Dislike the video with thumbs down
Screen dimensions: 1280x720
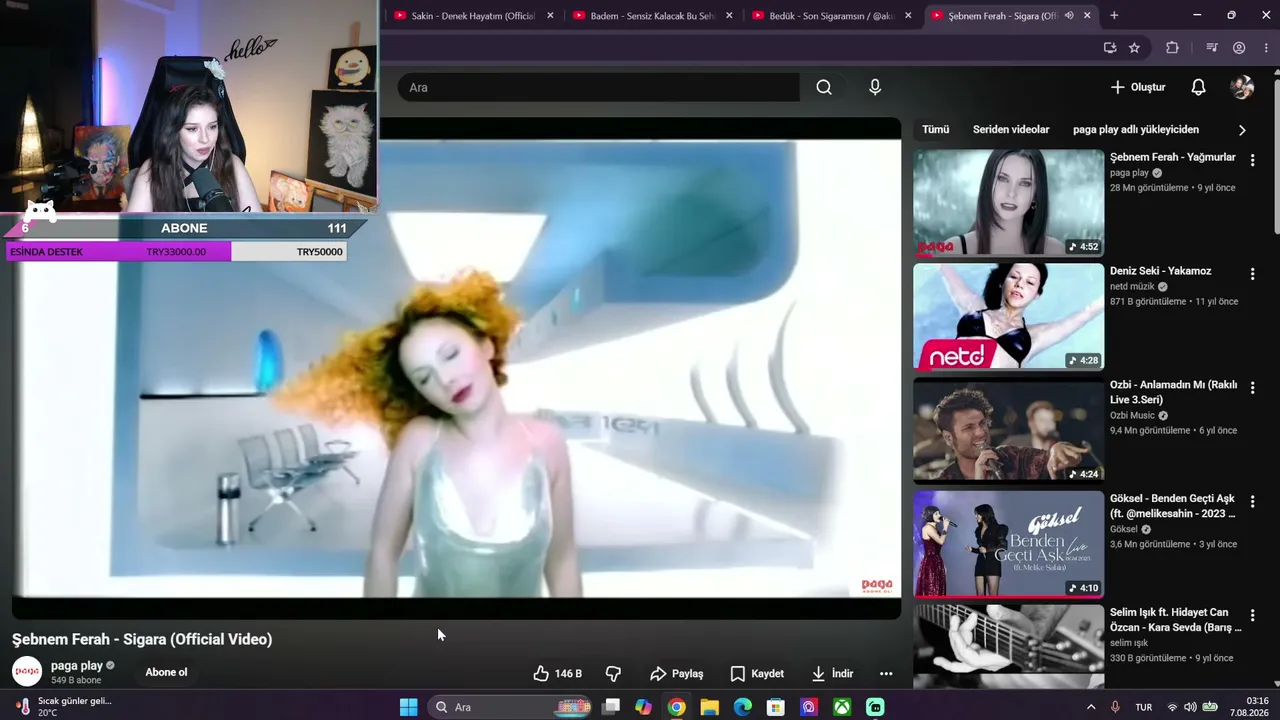[614, 673]
